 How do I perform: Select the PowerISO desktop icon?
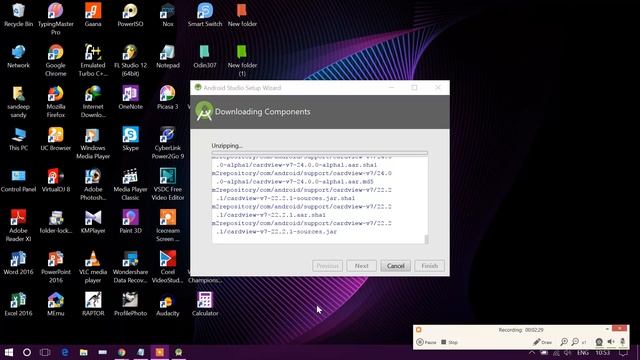130,15
